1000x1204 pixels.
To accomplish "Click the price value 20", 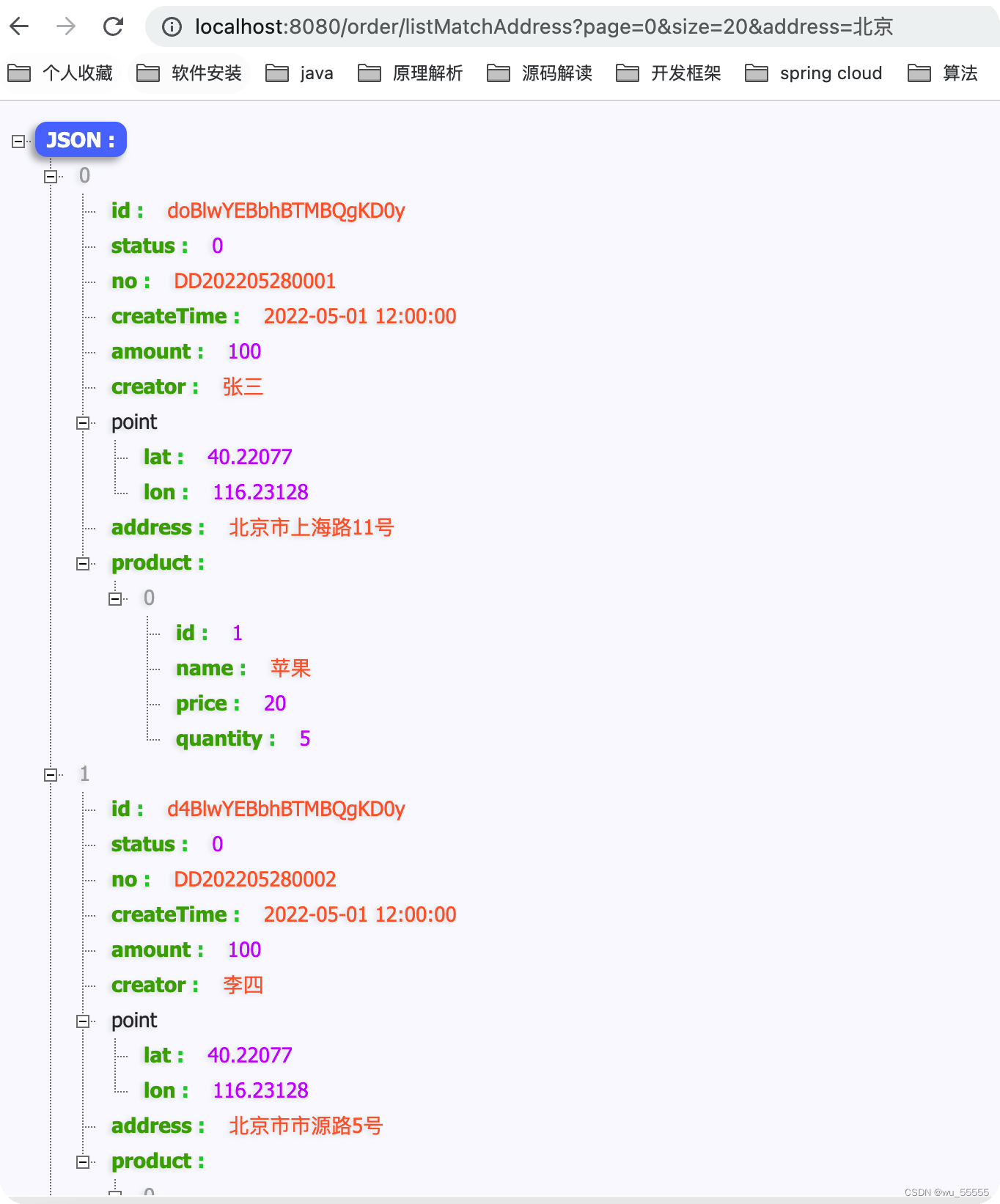I will tap(275, 704).
